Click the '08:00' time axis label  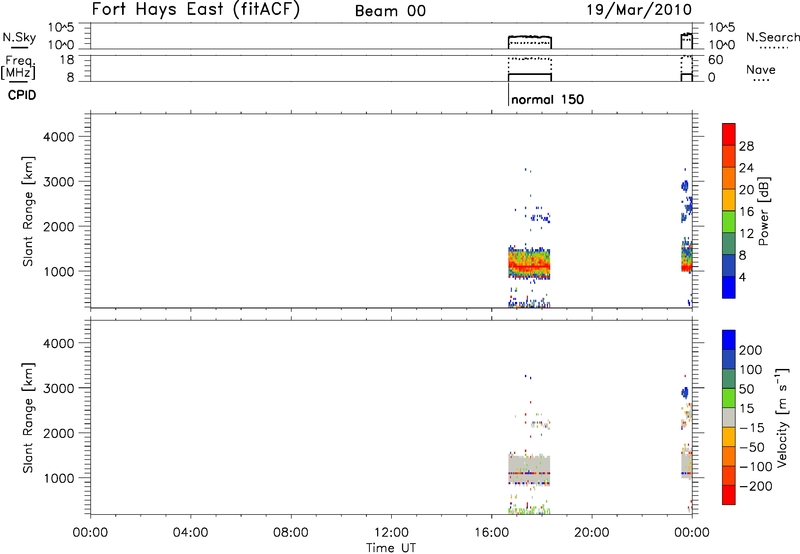click(291, 533)
